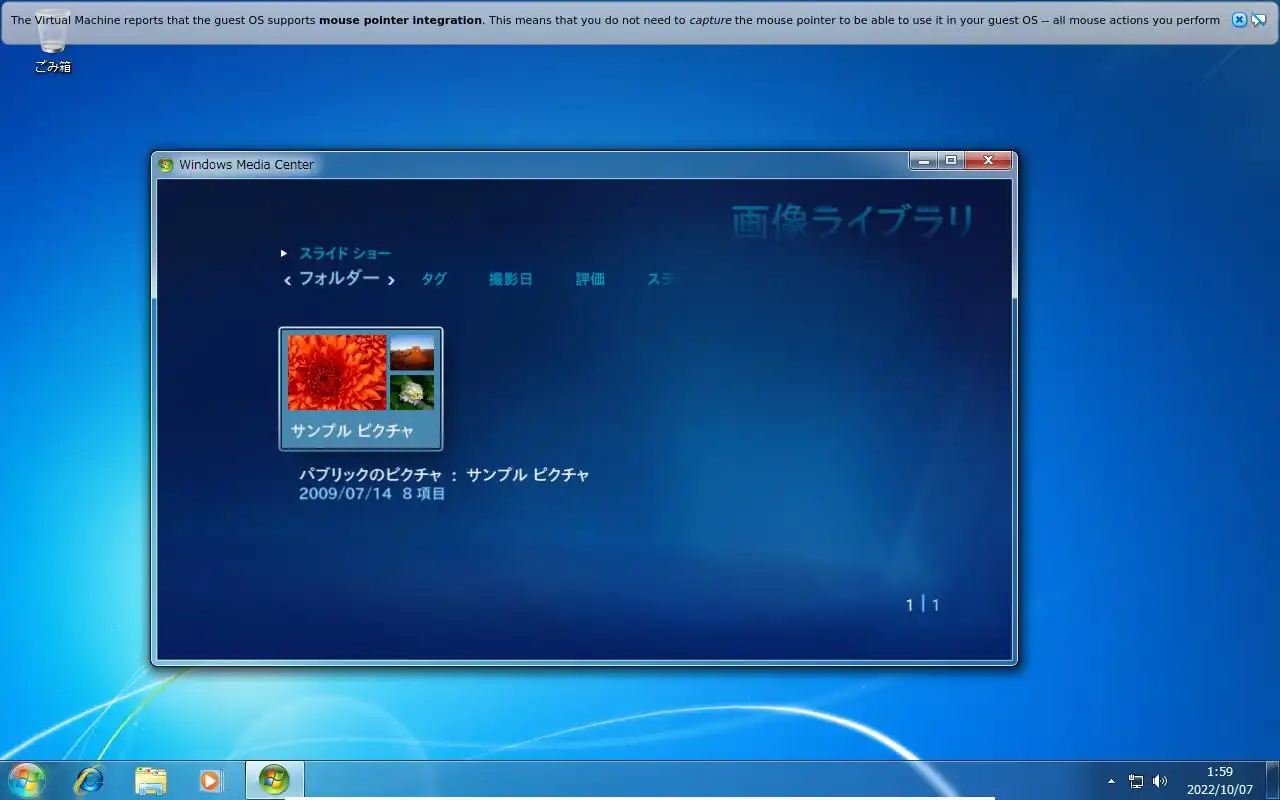Click left chevron beside フォルダー

287,281
